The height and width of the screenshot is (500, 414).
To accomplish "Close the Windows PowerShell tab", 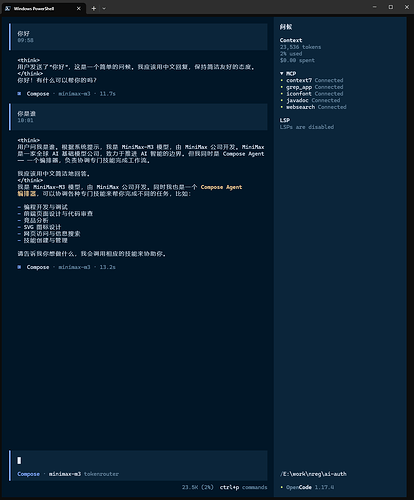I will point(79,8).
